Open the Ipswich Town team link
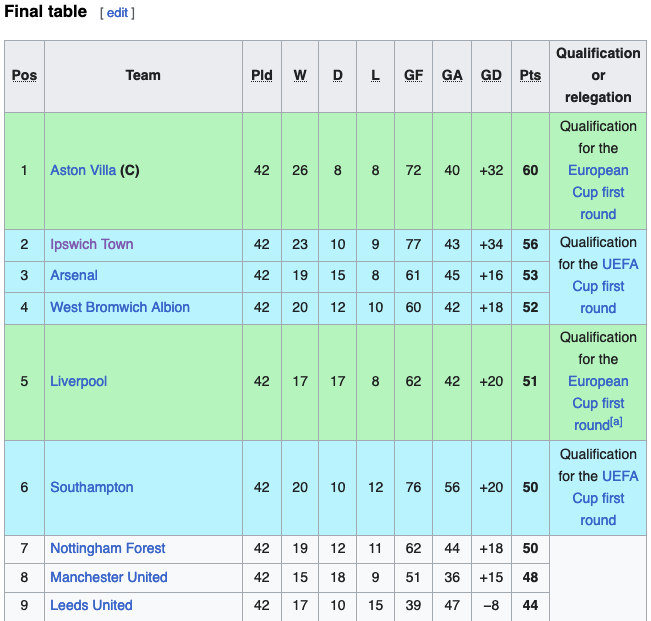The image size is (651, 621). click(x=92, y=244)
